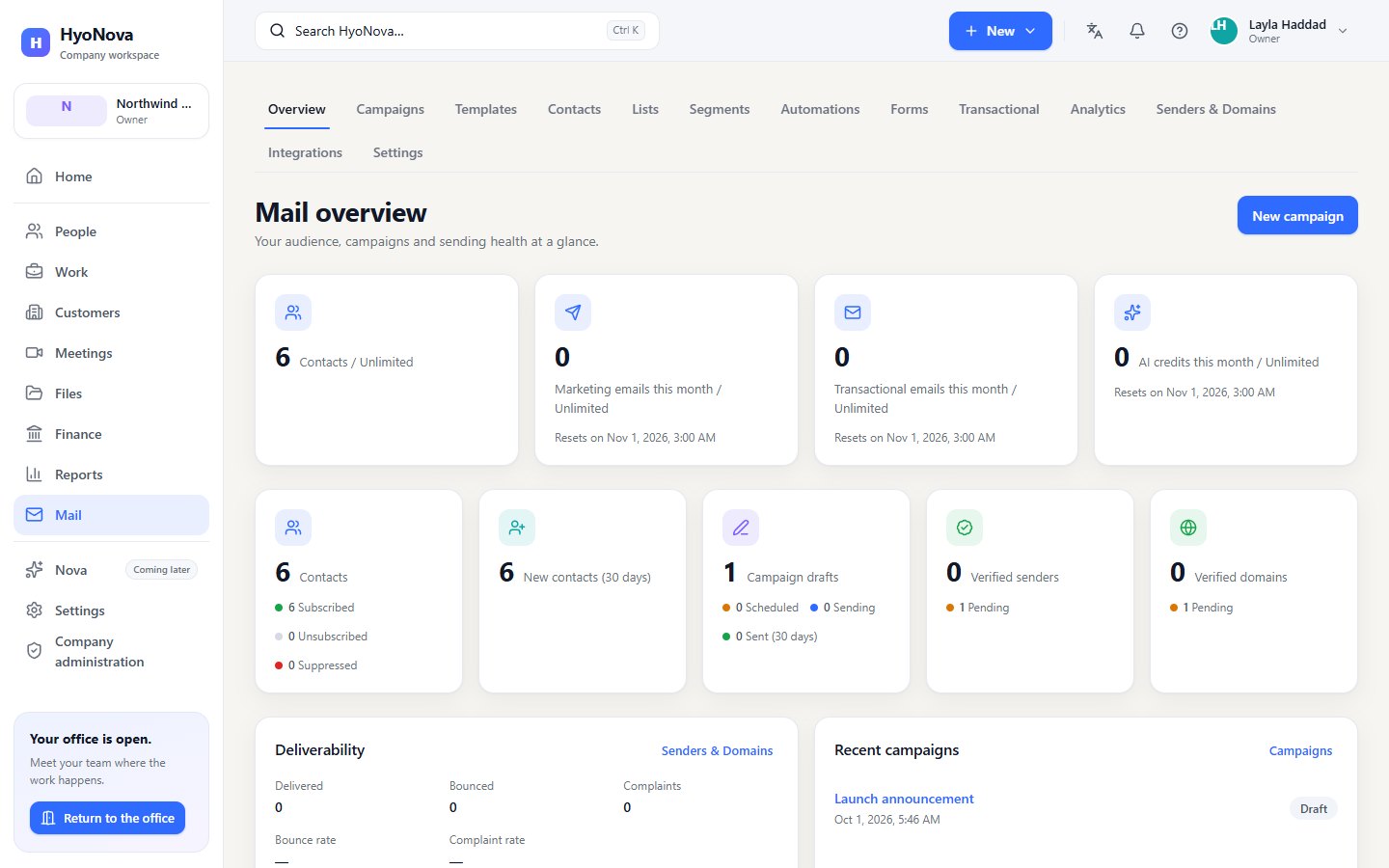Image resolution: width=1389 pixels, height=868 pixels.
Task: Select Mail in the sidebar
Action: pos(111,515)
